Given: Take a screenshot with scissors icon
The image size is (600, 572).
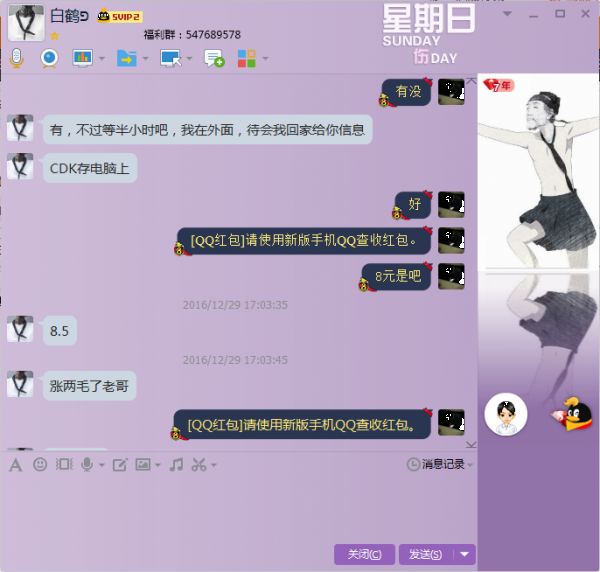Looking at the screenshot, I should click(x=199, y=464).
